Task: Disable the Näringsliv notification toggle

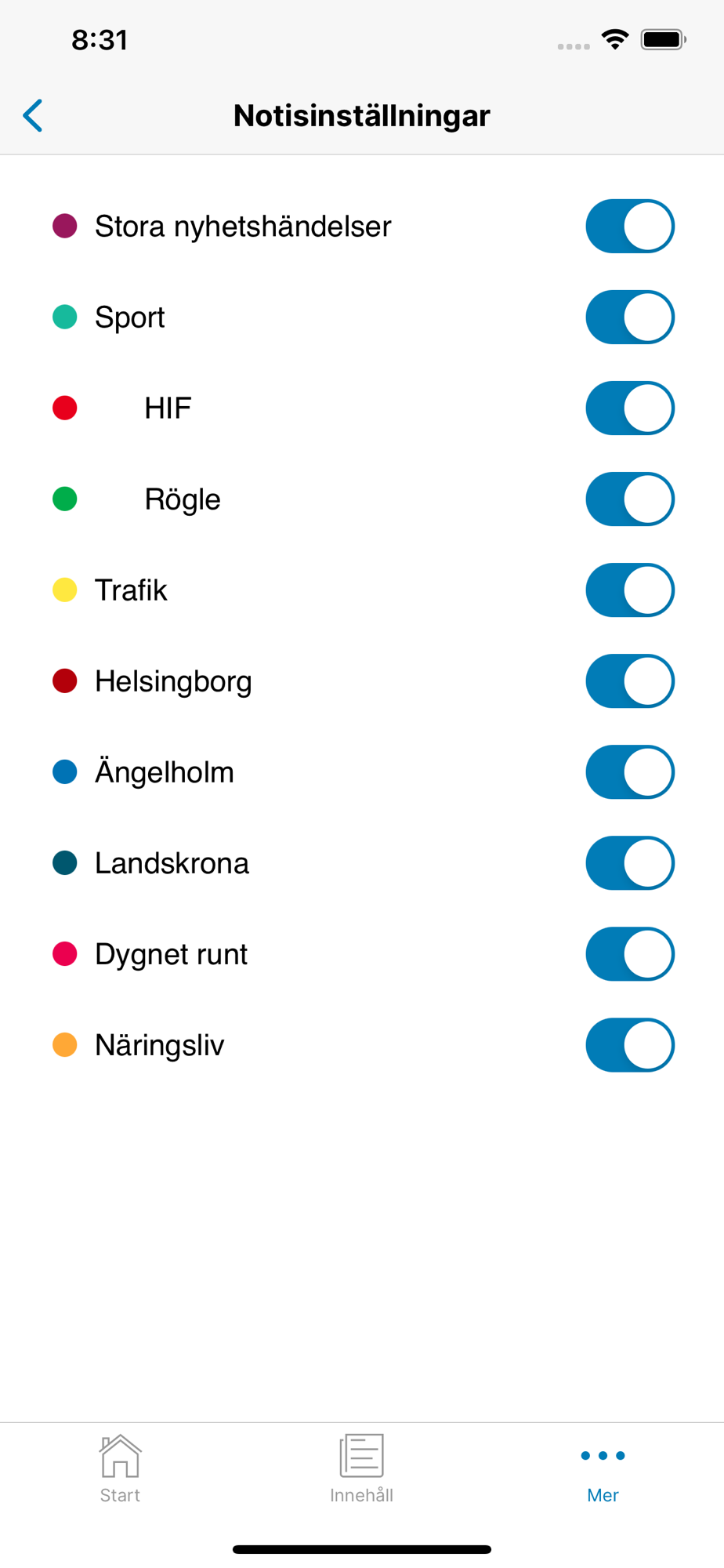Action: (x=630, y=1045)
